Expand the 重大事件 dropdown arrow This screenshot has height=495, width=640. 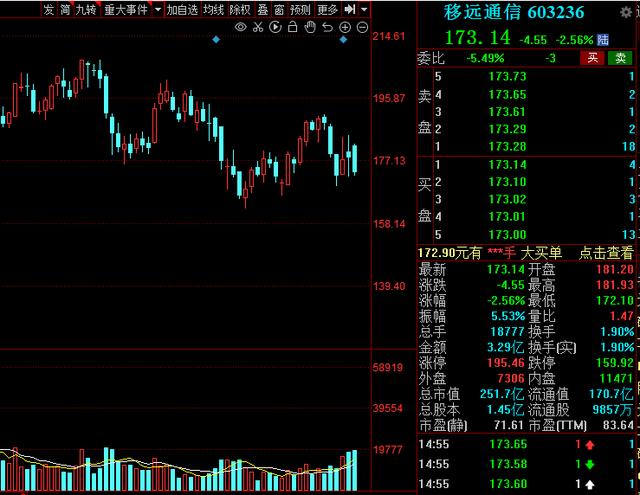pyautogui.click(x=158, y=9)
